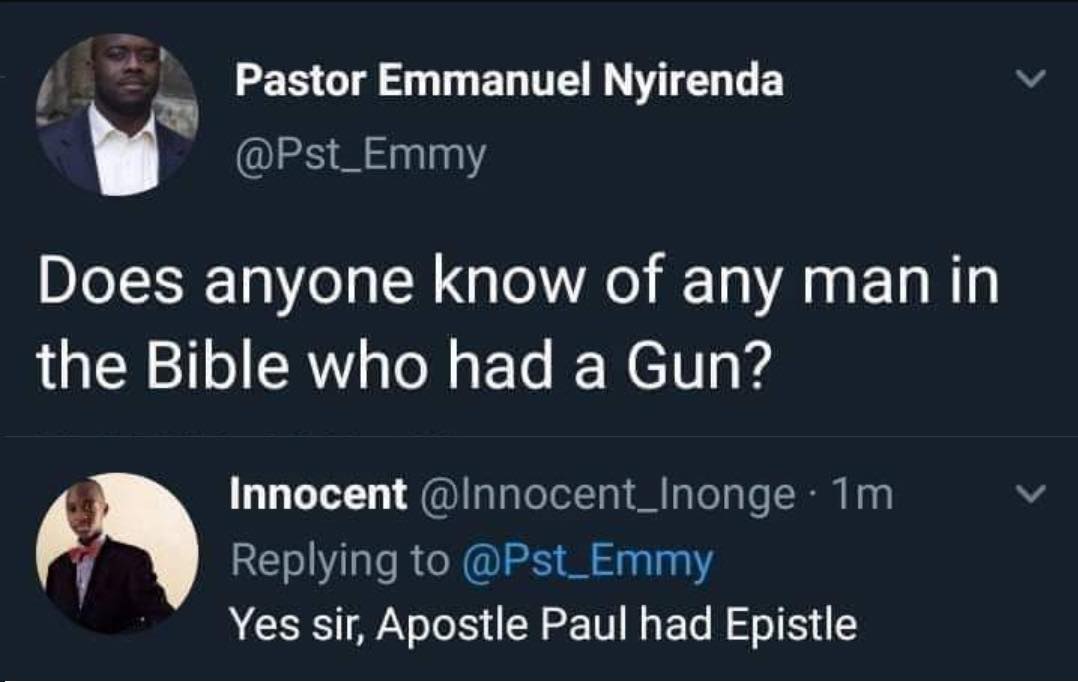Open Pastor Emmanuel Nyirenda's profile picture
This screenshot has width=1078, height=682.
tap(117, 115)
